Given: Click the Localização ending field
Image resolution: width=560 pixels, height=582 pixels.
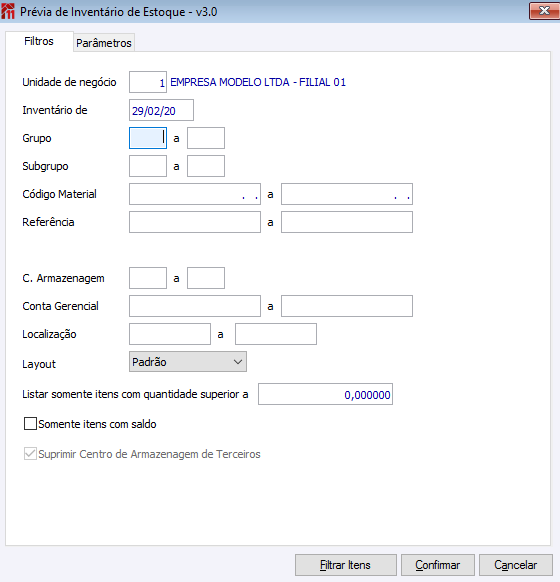Looking at the screenshot, I should point(276,334).
